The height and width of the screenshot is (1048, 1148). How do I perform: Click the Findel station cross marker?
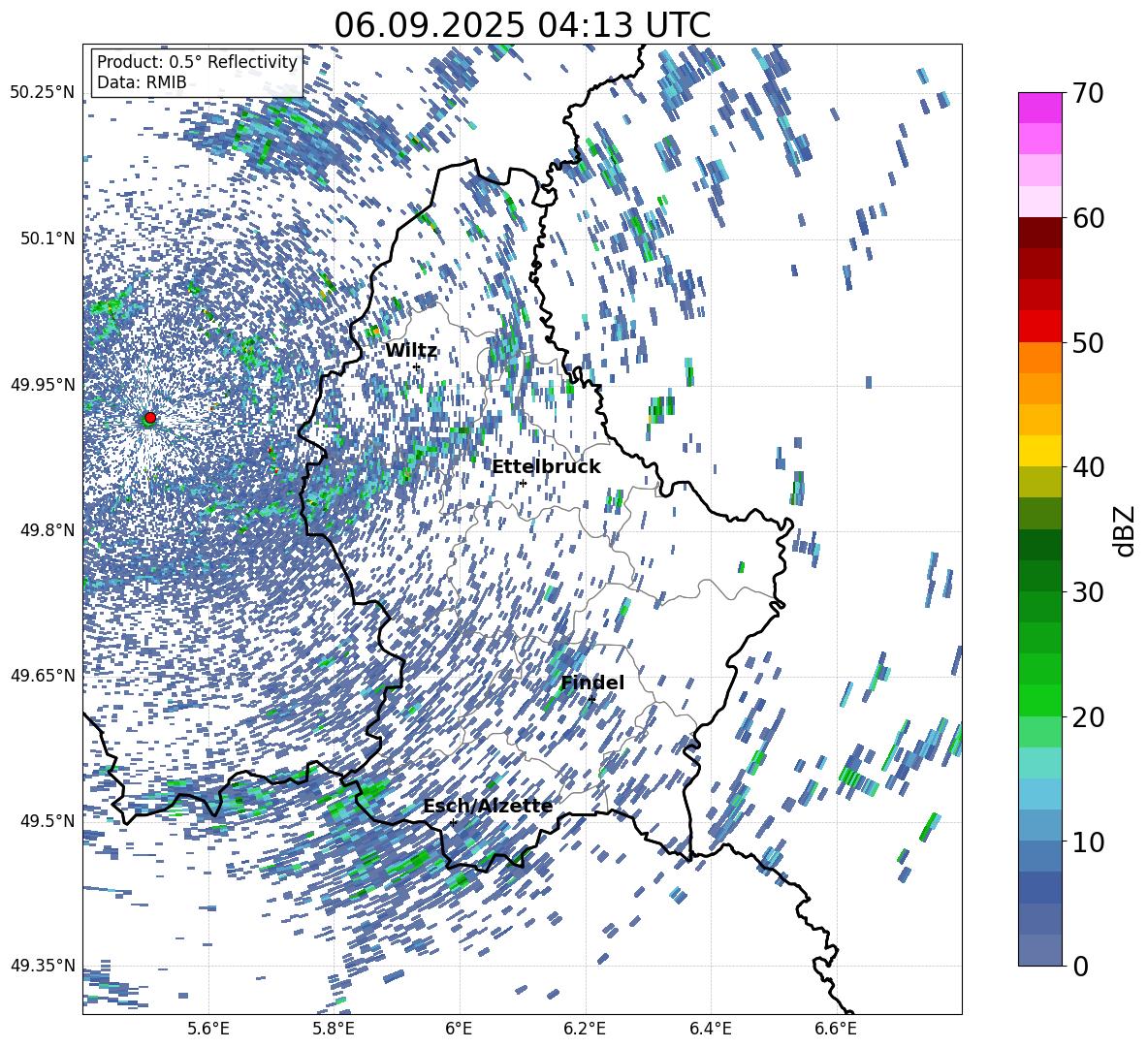591,699
